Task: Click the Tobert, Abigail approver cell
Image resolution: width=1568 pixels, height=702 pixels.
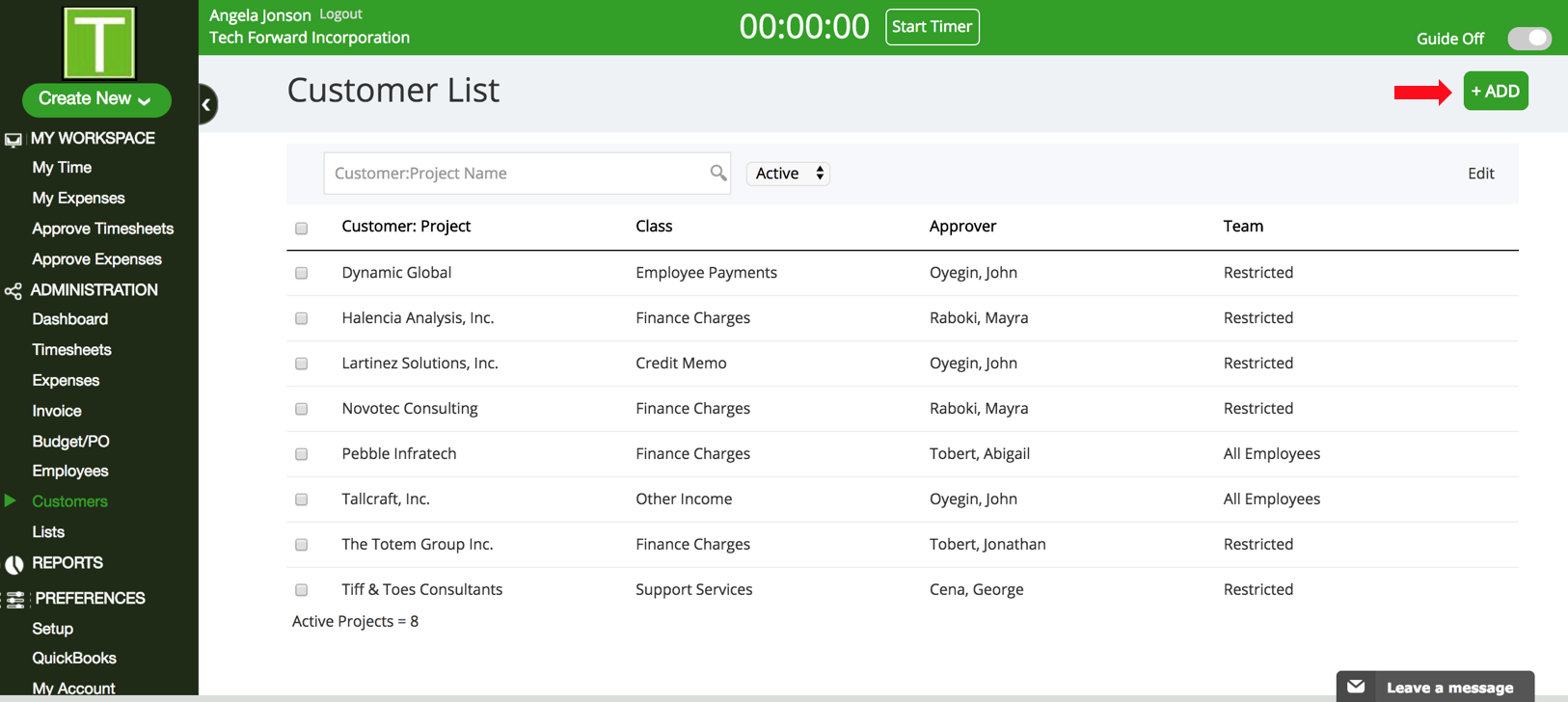Action: 980,454
